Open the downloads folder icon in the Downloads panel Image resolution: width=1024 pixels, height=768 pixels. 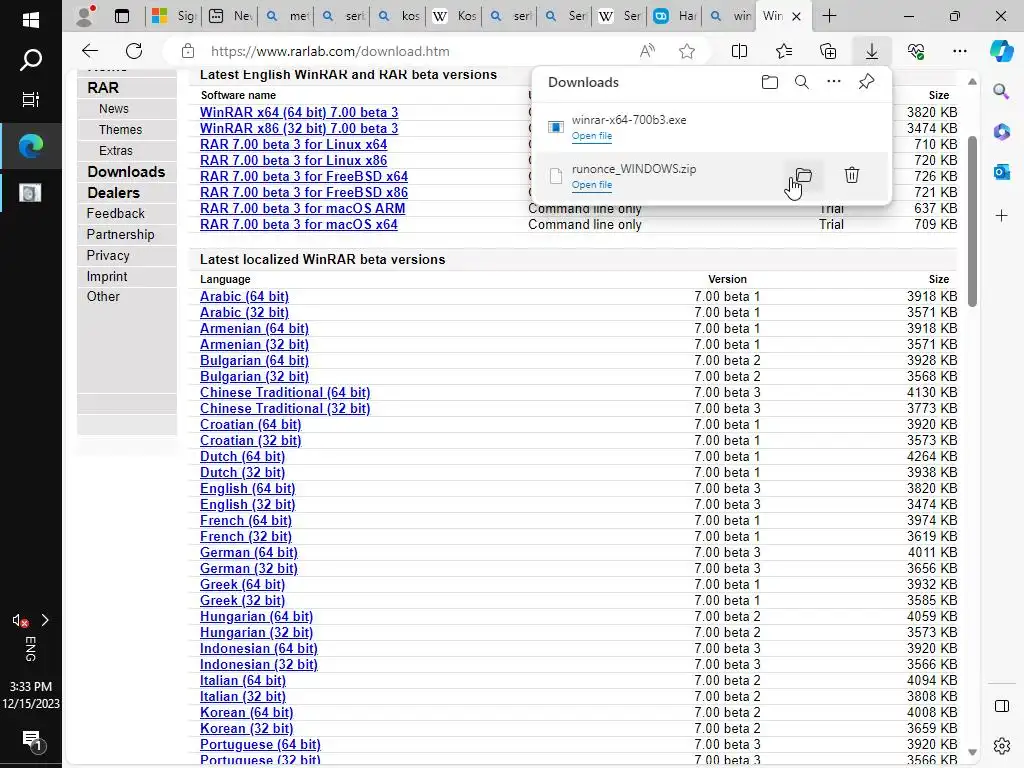770,82
